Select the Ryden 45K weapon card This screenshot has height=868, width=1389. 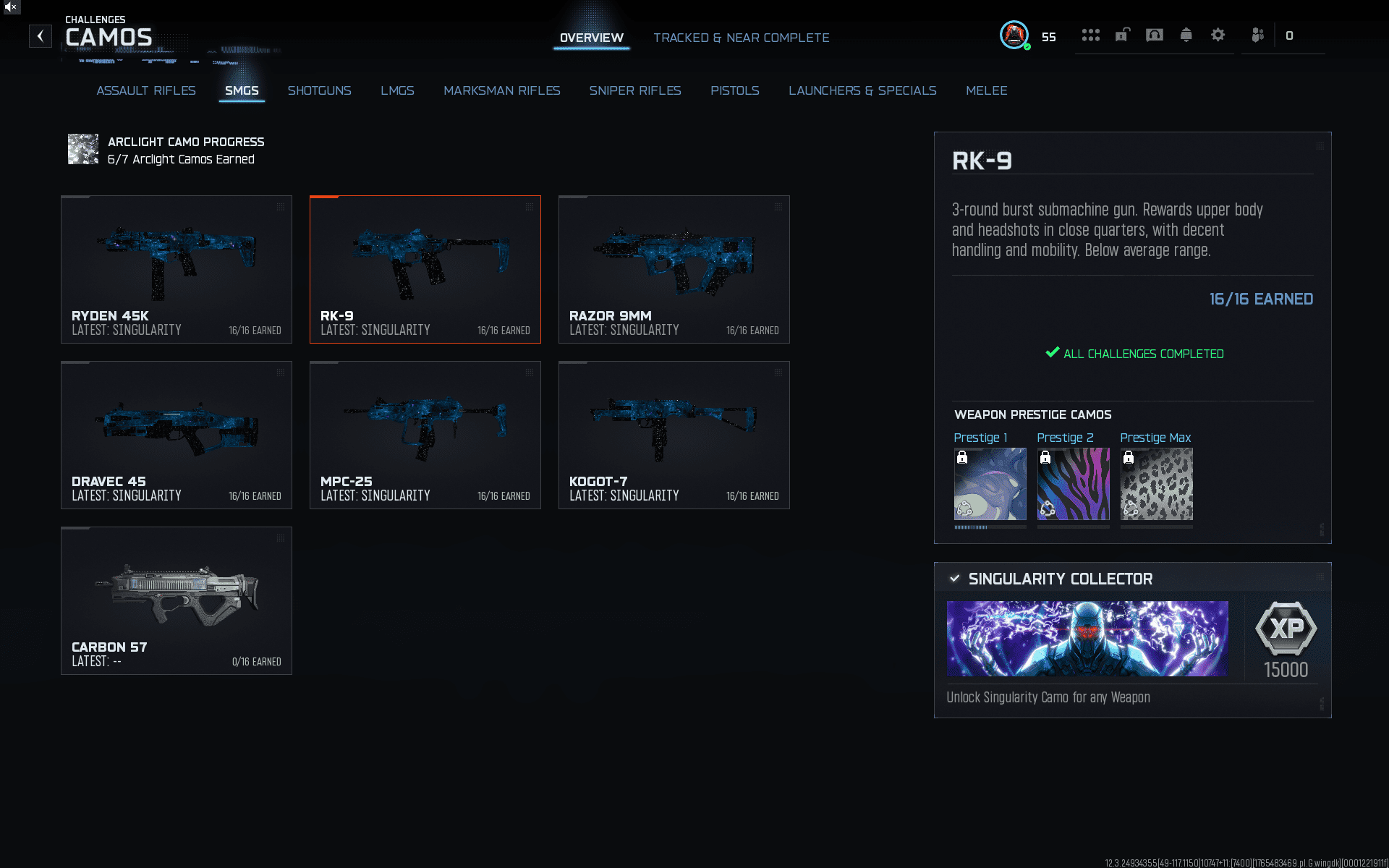click(x=177, y=269)
